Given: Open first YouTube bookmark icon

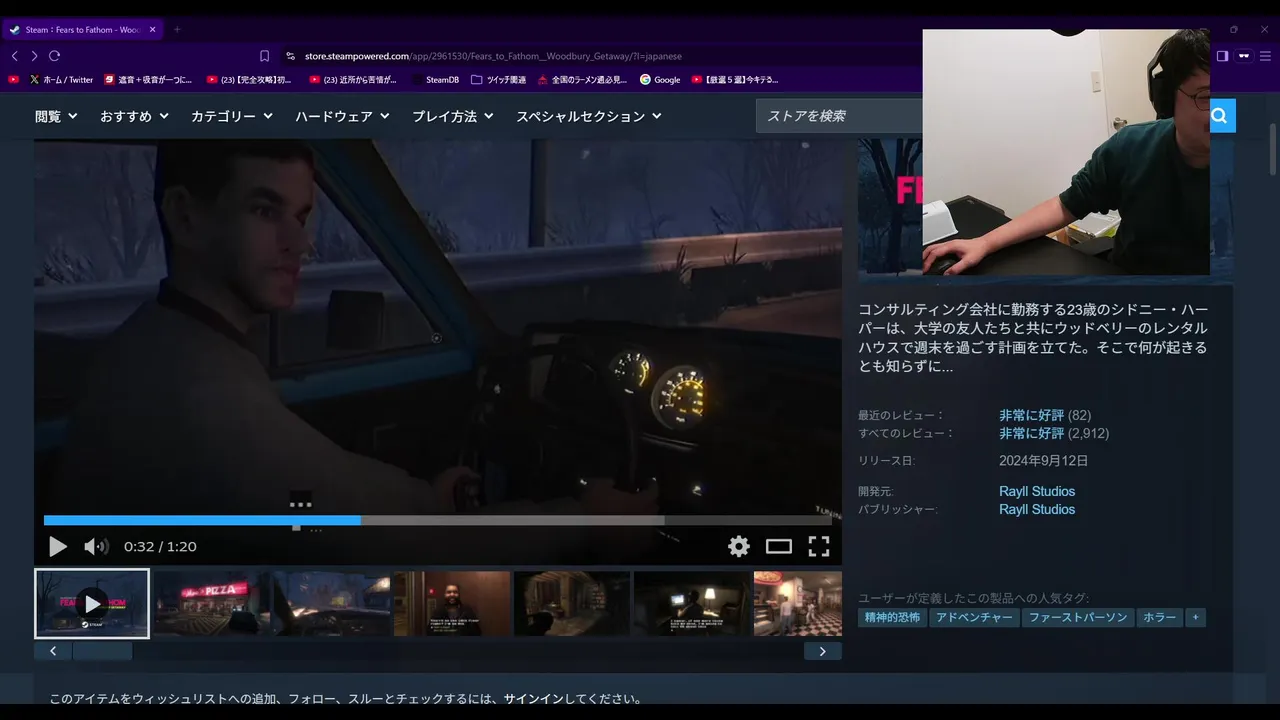Looking at the screenshot, I should [x=13, y=79].
